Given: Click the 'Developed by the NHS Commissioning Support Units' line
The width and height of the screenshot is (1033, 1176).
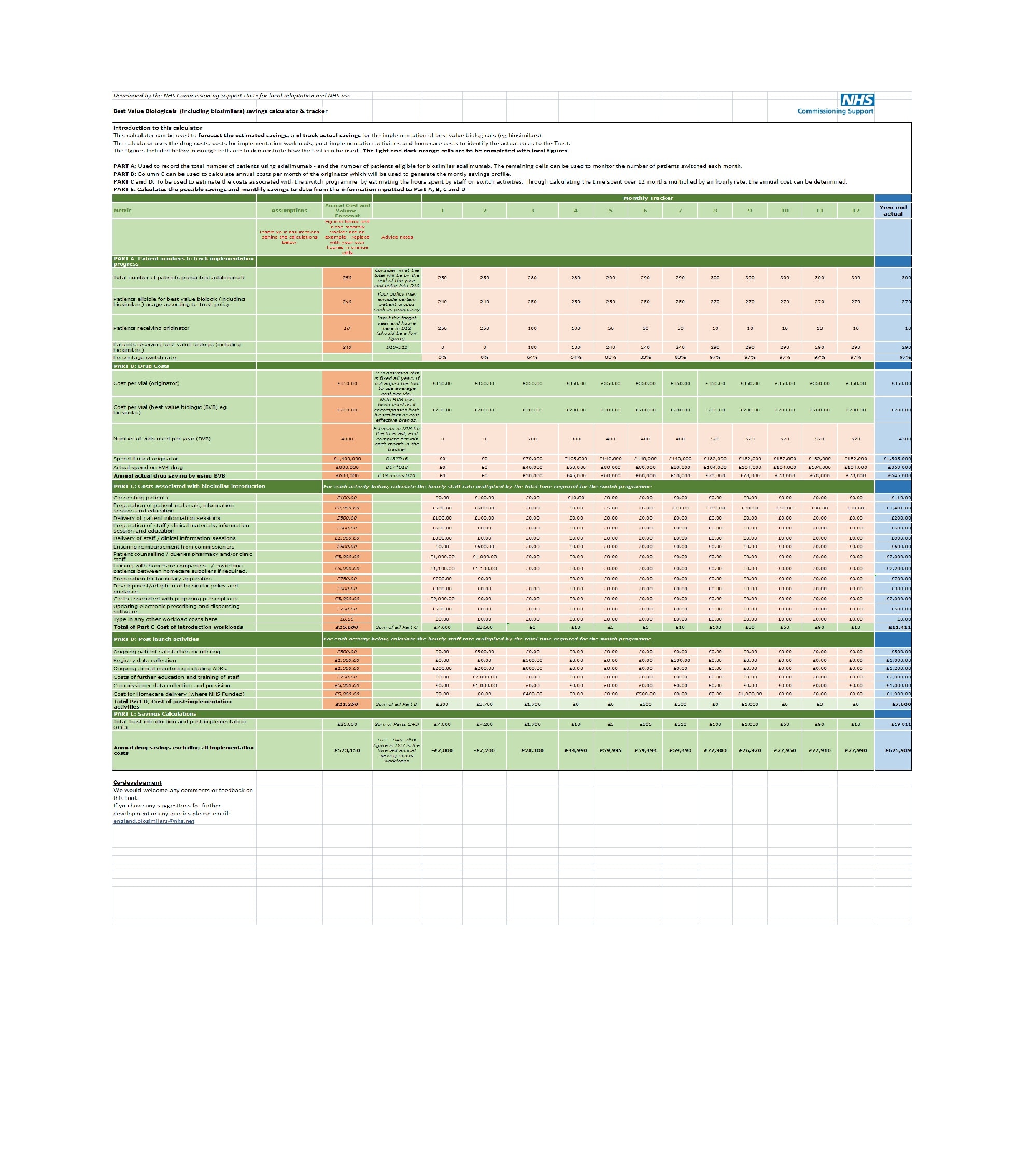Looking at the screenshot, I should [x=232, y=95].
